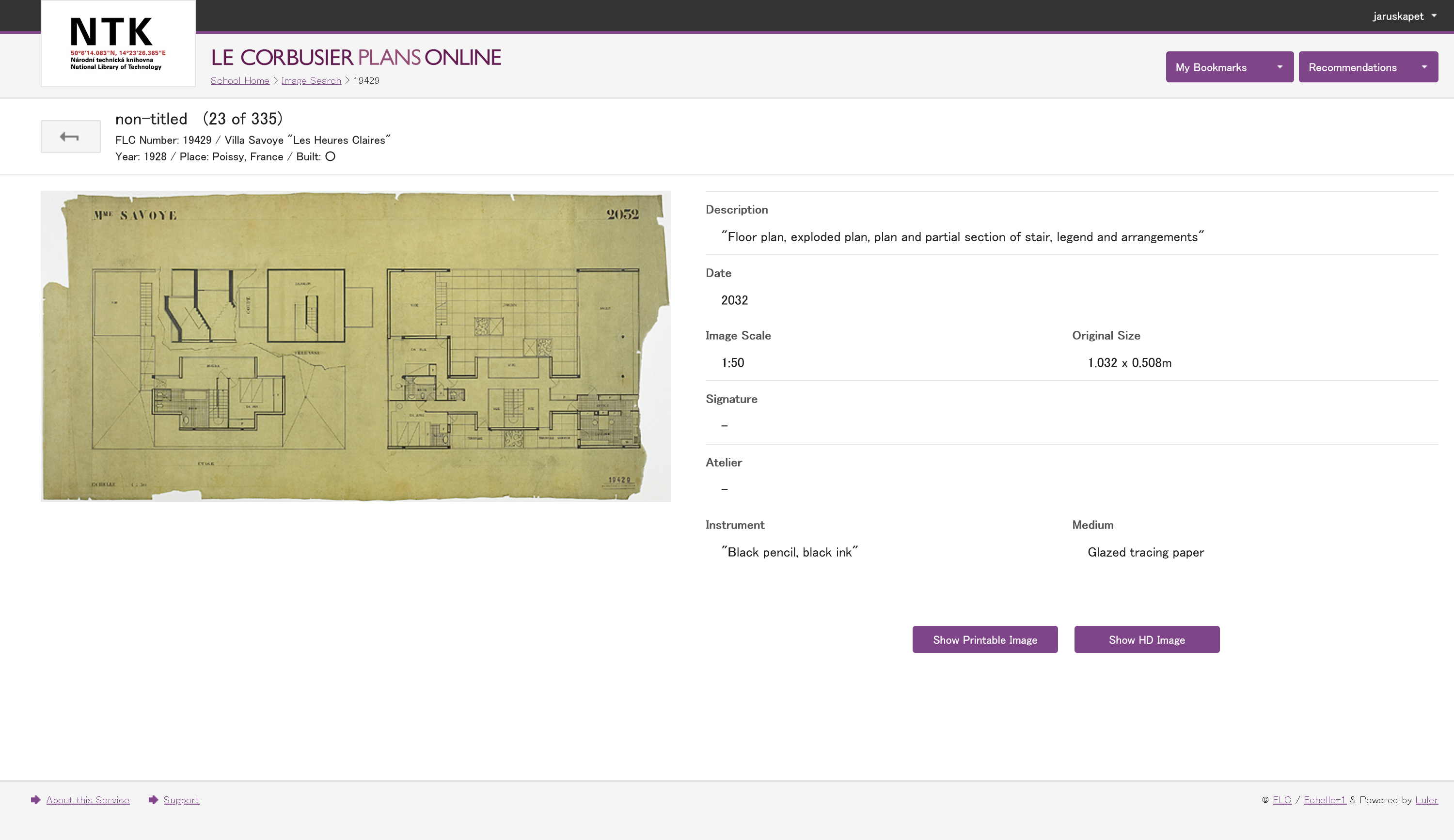Screen dimensions: 1454x840
Task: Select the 'non-titled (23 of 335)' heading
Action: coord(199,119)
